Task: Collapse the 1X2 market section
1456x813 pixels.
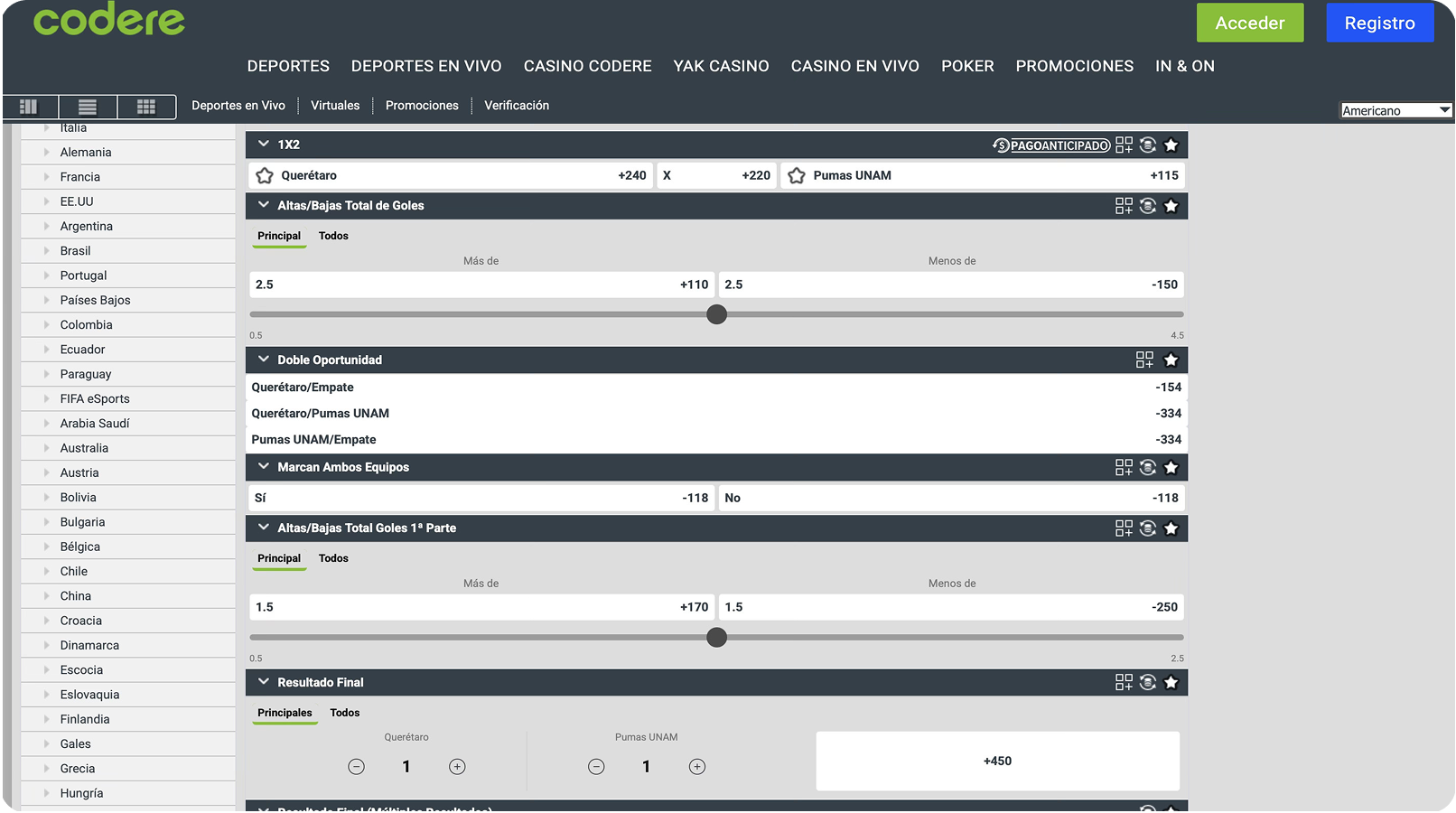Action: (264, 144)
